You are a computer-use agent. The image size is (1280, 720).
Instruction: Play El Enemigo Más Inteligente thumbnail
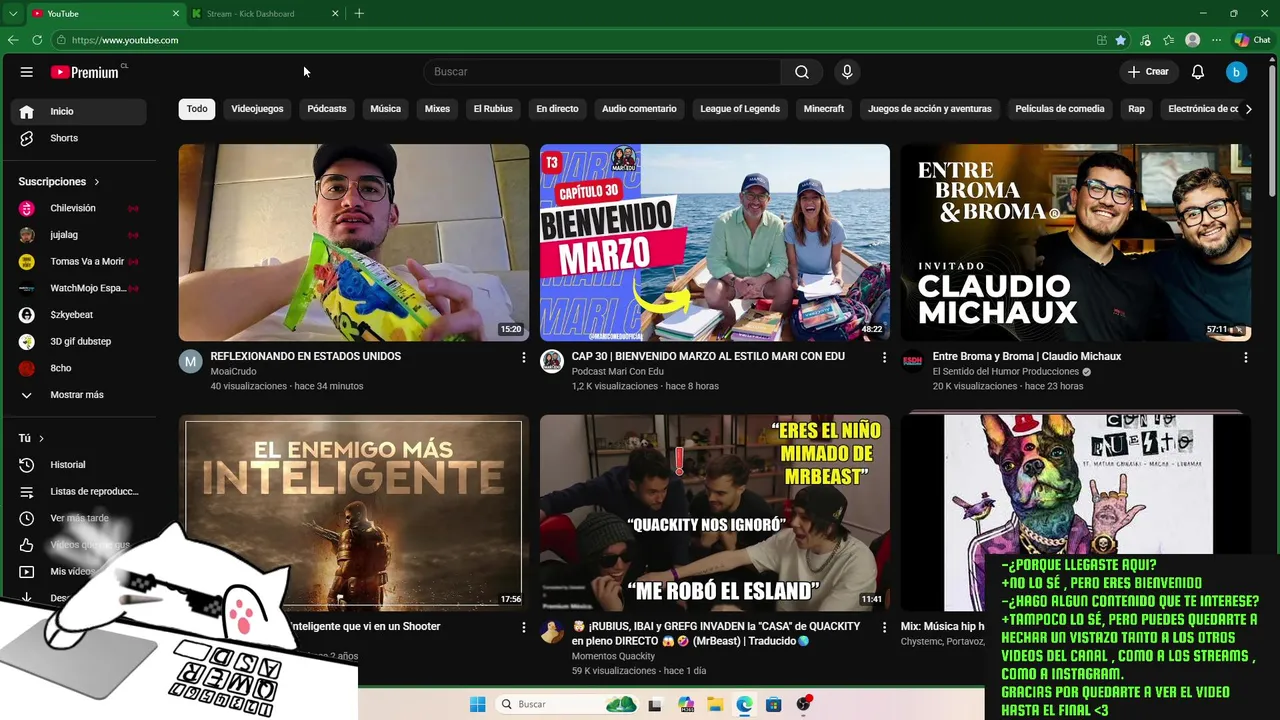pyautogui.click(x=354, y=513)
